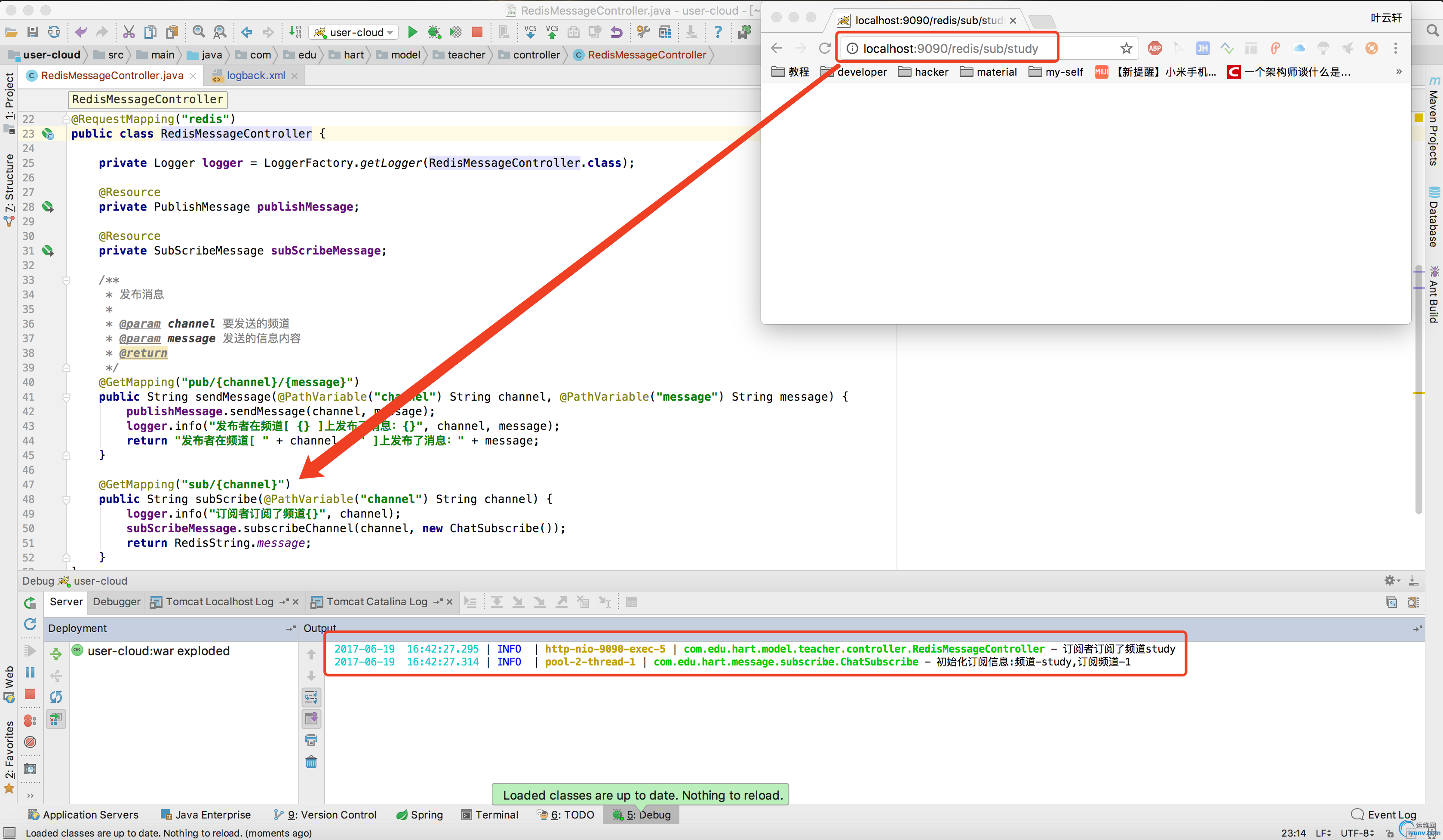The width and height of the screenshot is (1443, 840).
Task: Navigate back with the blue arrow
Action: tap(247, 32)
